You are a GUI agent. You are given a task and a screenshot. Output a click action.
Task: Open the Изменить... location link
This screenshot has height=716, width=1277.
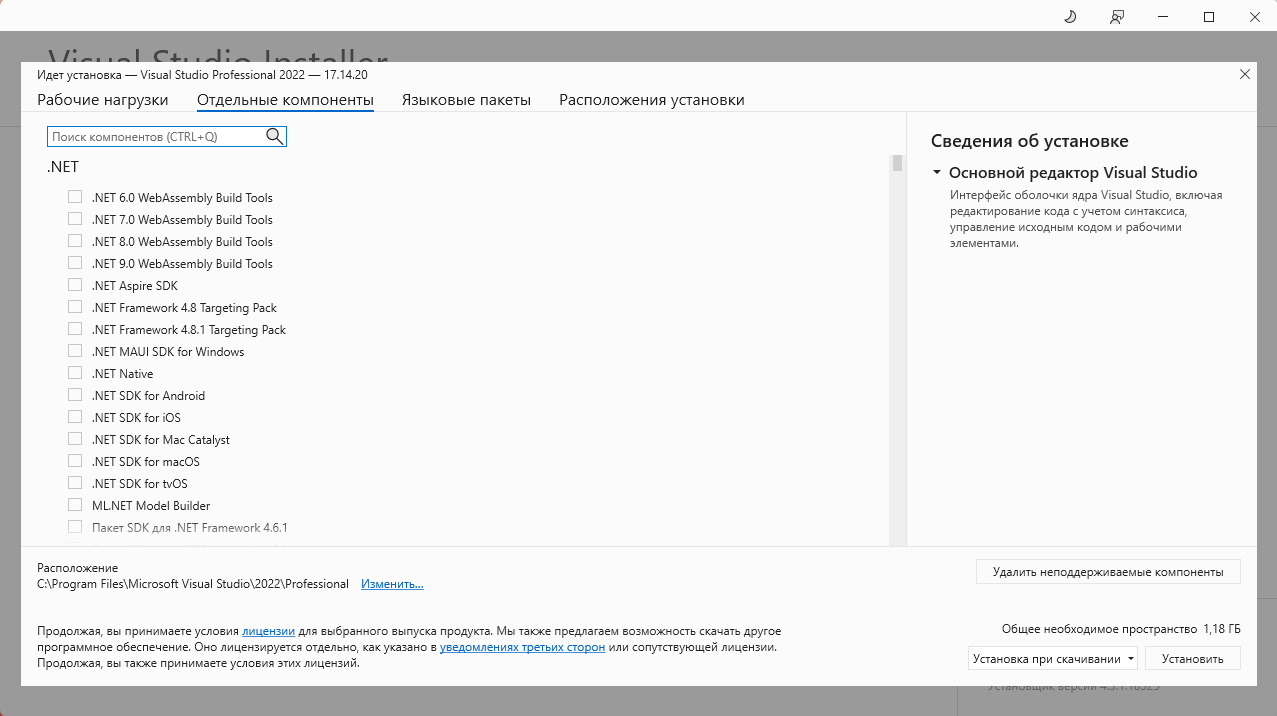point(392,584)
